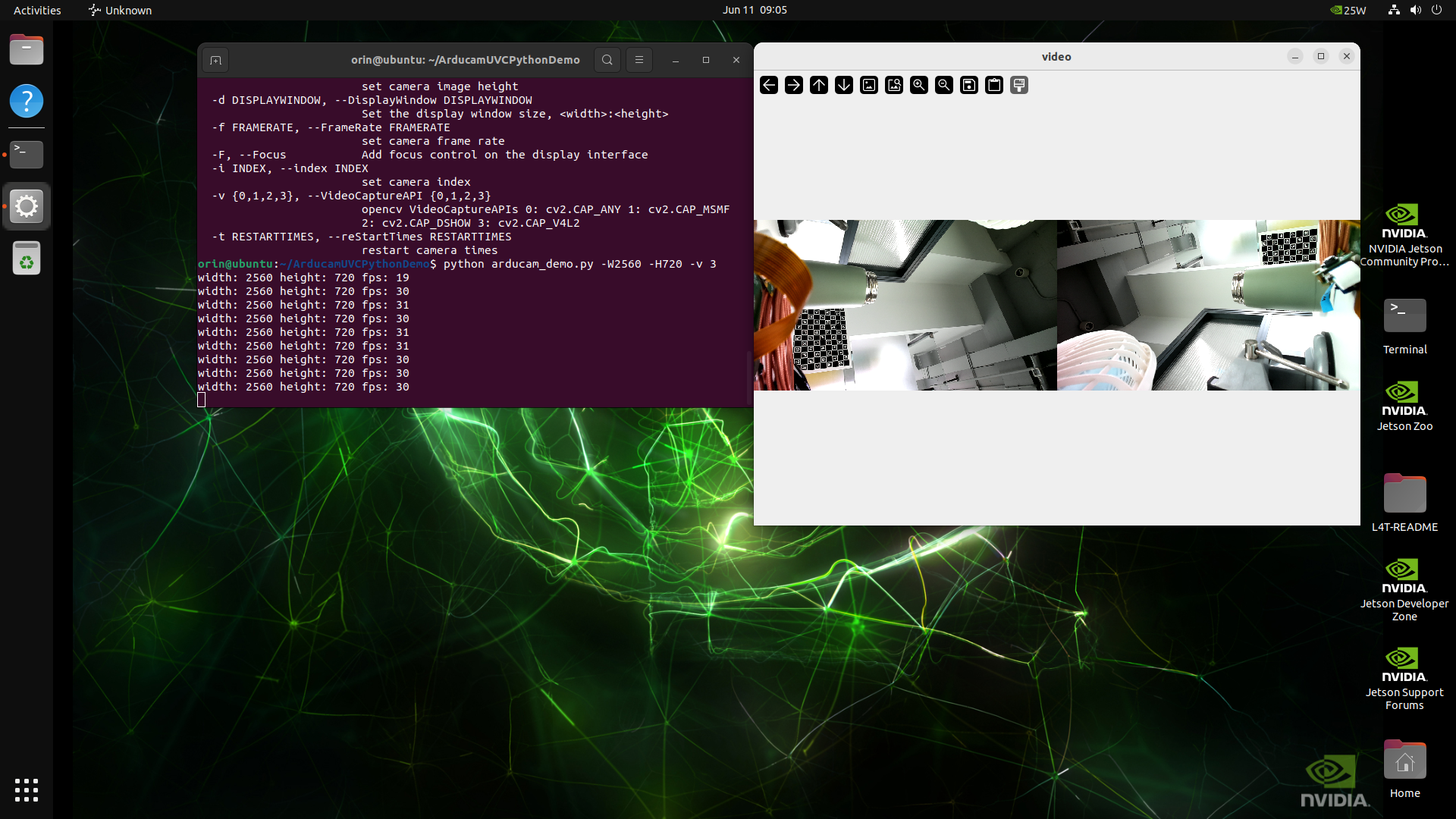Open the L4T-README folder on the desktop
The width and height of the screenshot is (1456, 819).
pos(1404,503)
